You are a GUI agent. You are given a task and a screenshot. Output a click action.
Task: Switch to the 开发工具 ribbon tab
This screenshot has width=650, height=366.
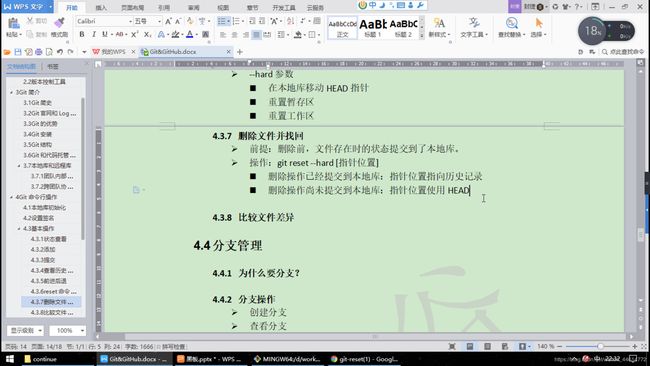coord(284,8)
